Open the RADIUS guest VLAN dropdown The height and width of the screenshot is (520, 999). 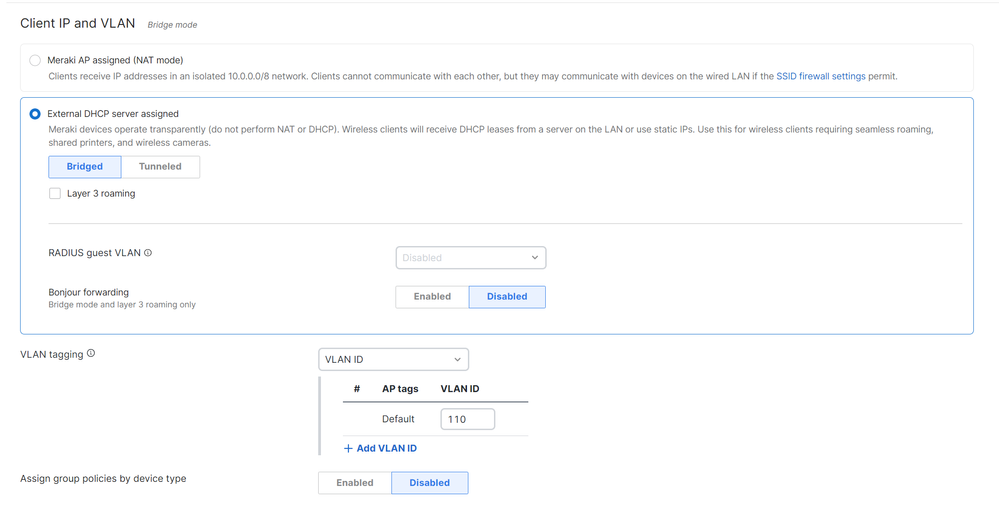pyautogui.click(x=471, y=257)
